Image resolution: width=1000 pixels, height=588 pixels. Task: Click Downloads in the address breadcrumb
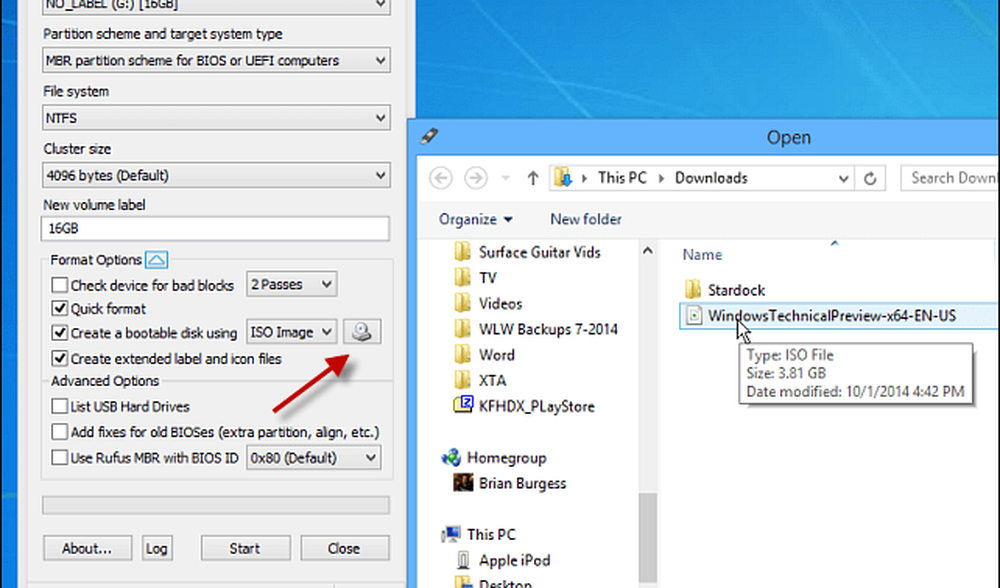pyautogui.click(x=711, y=178)
